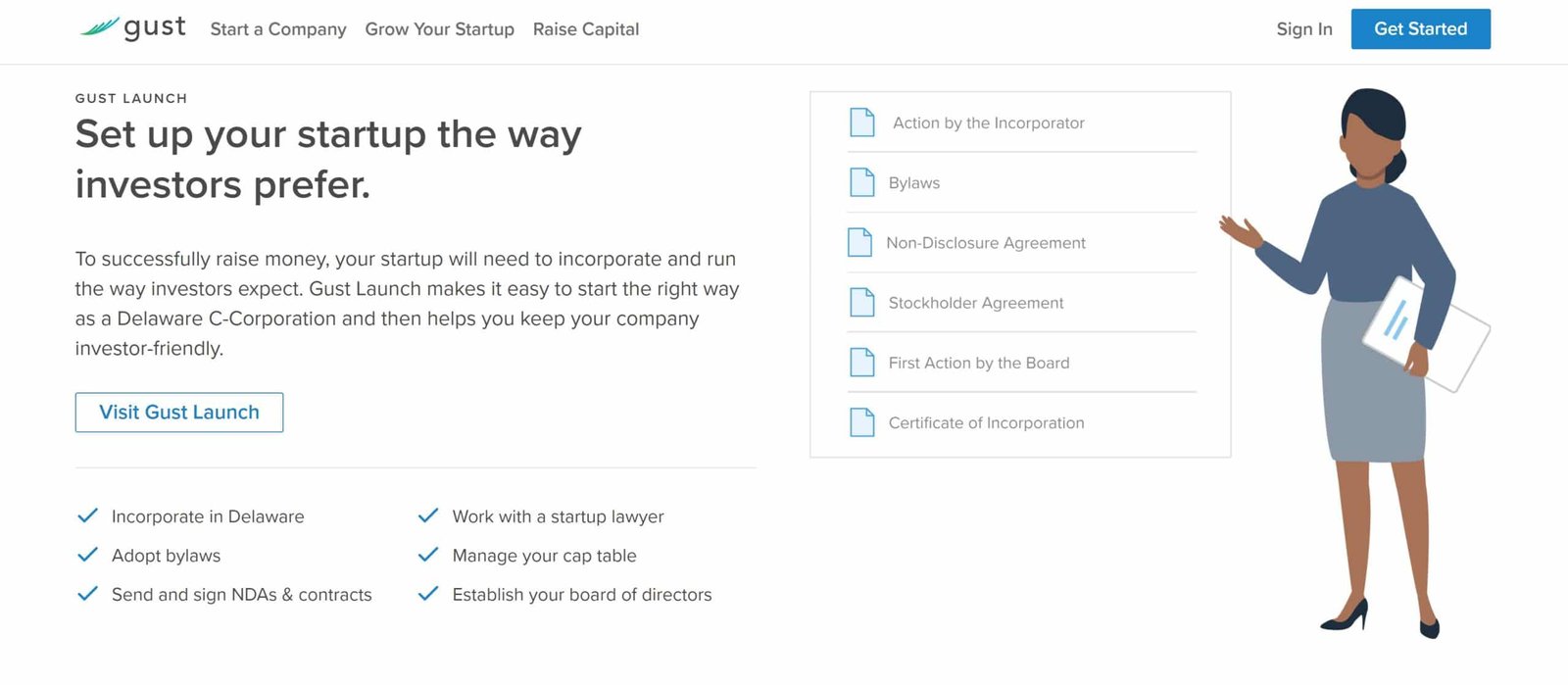The image size is (1568, 685).
Task: Click the Certificate of Incorporation document icon
Action: pyautogui.click(x=862, y=422)
